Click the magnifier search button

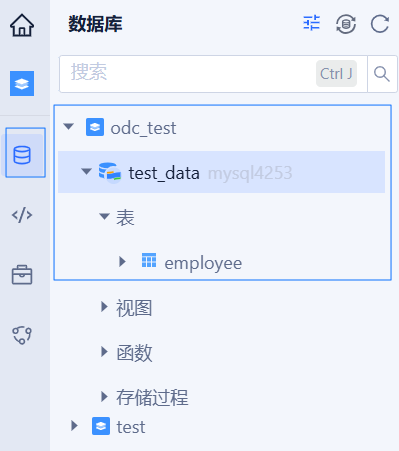pyautogui.click(x=382, y=74)
